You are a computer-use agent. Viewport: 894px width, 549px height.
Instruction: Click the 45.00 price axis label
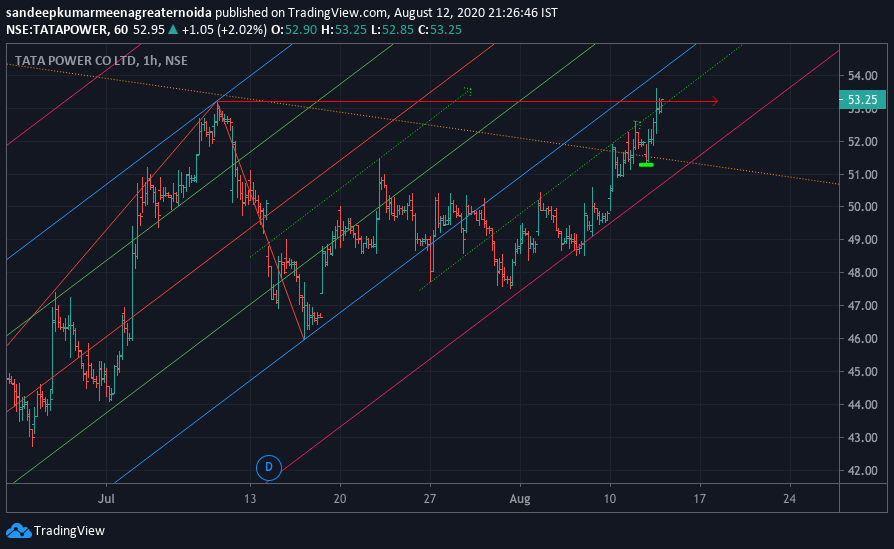pos(863,372)
